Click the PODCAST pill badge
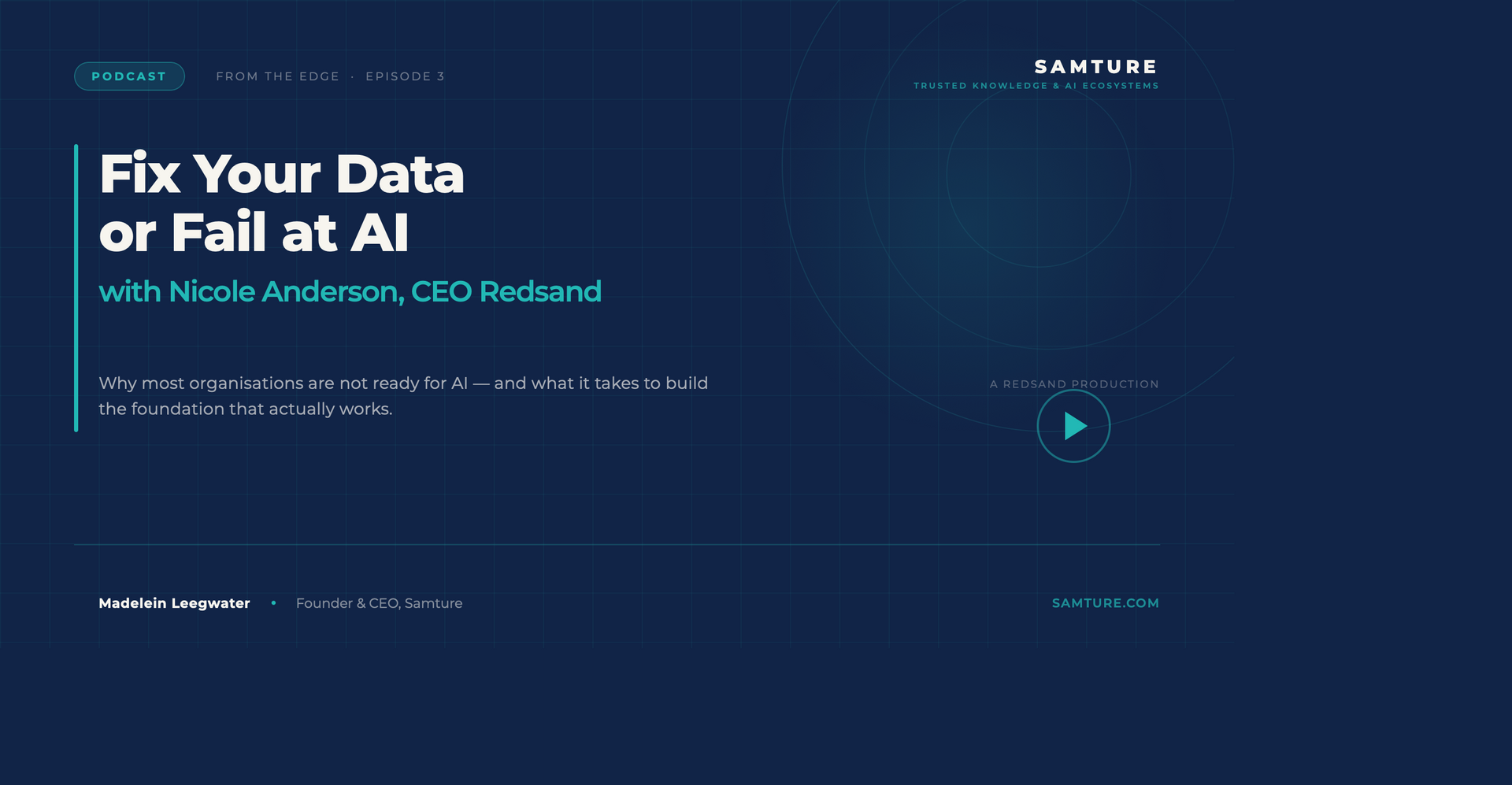Image resolution: width=1512 pixels, height=785 pixels. [x=129, y=76]
